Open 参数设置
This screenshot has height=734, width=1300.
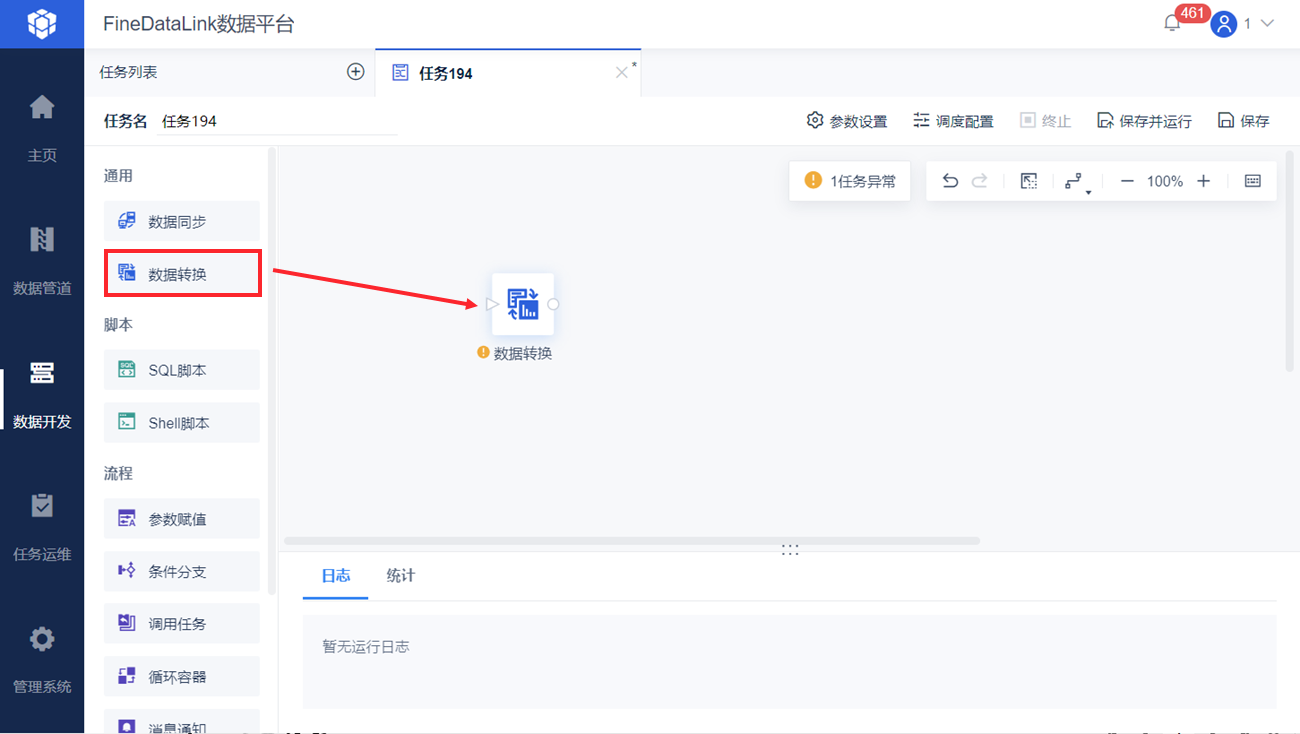pyautogui.click(x=847, y=121)
